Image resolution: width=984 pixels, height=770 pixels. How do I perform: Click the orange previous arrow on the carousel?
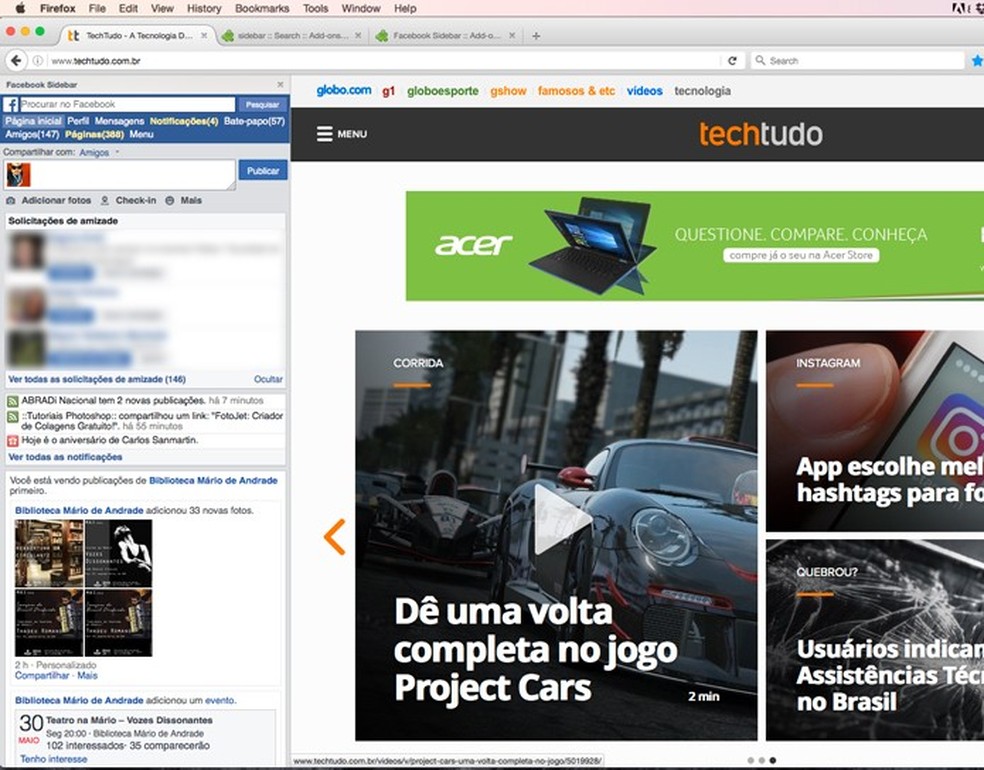coord(333,537)
